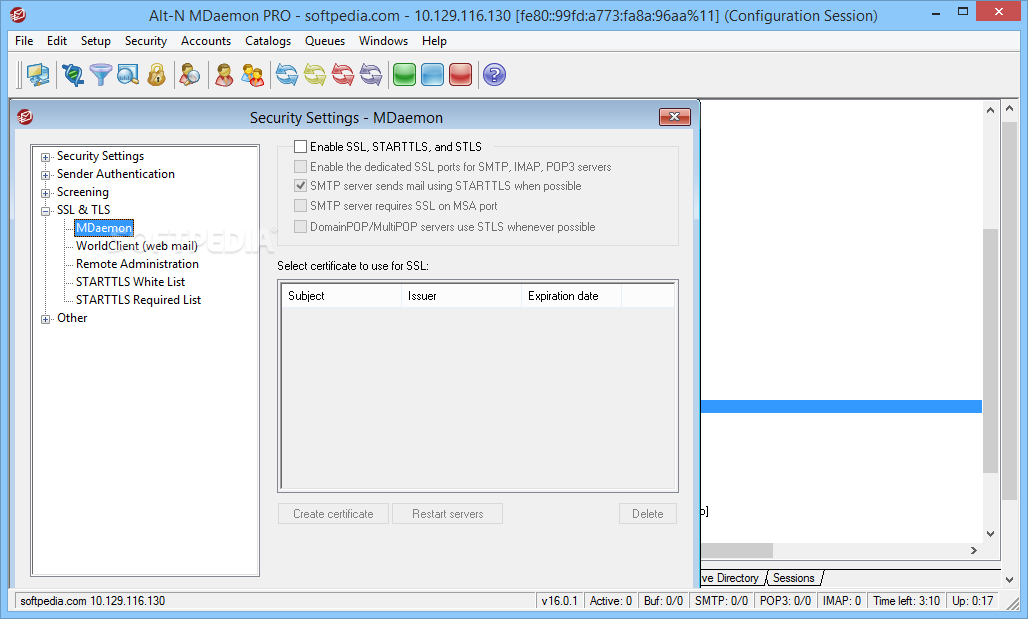Toggle SMTP sends mail using STARTTLS checkbox

click(300, 186)
